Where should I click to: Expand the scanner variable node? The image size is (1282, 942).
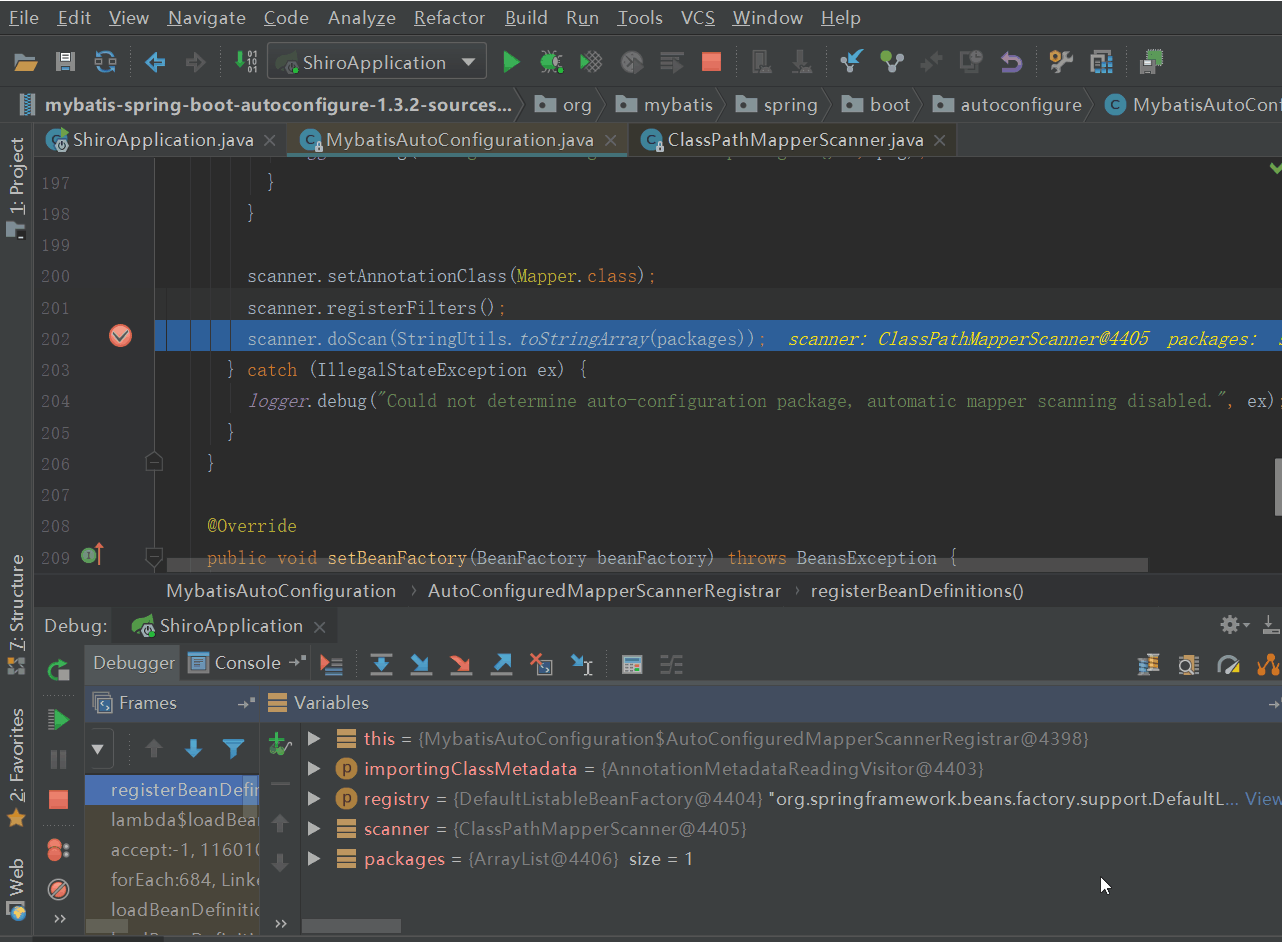click(314, 829)
